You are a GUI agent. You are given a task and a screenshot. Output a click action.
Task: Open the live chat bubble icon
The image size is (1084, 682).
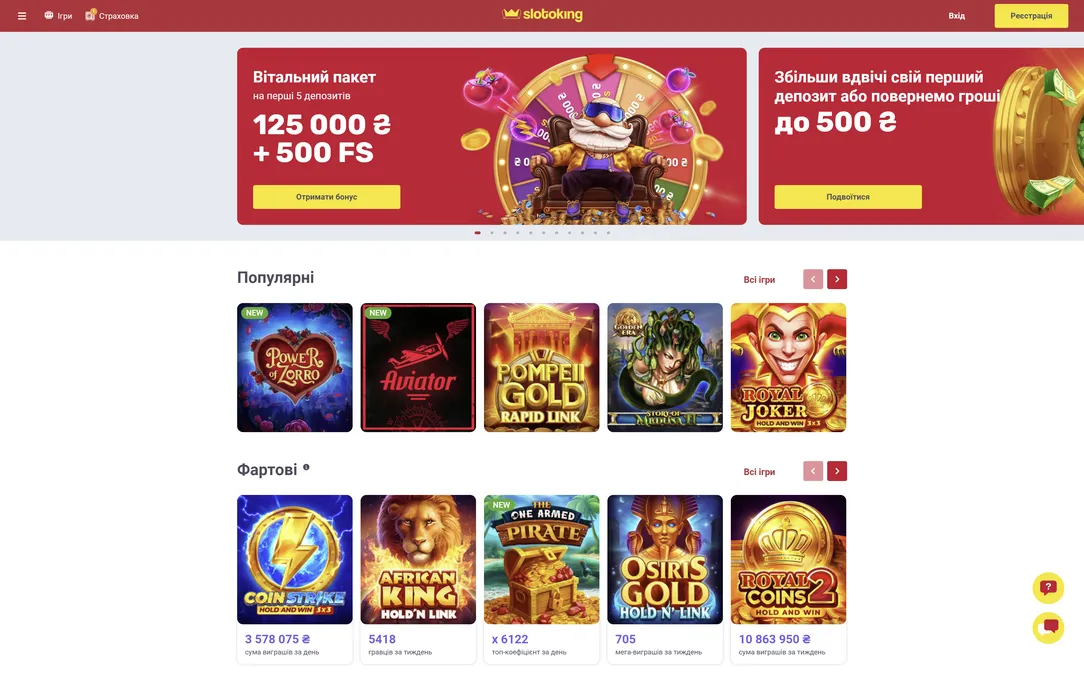pyautogui.click(x=1048, y=628)
